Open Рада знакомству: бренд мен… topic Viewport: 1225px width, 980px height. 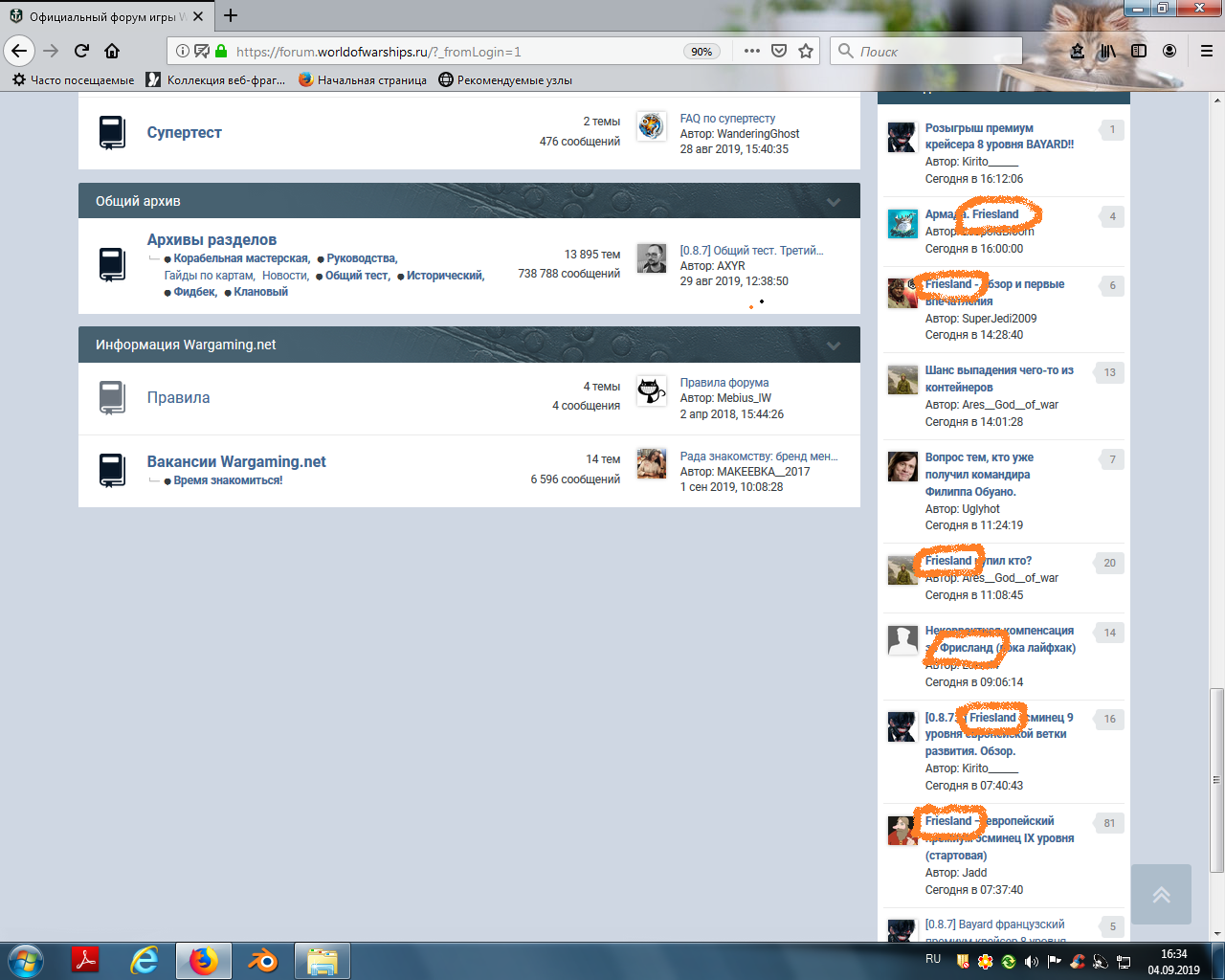click(759, 457)
